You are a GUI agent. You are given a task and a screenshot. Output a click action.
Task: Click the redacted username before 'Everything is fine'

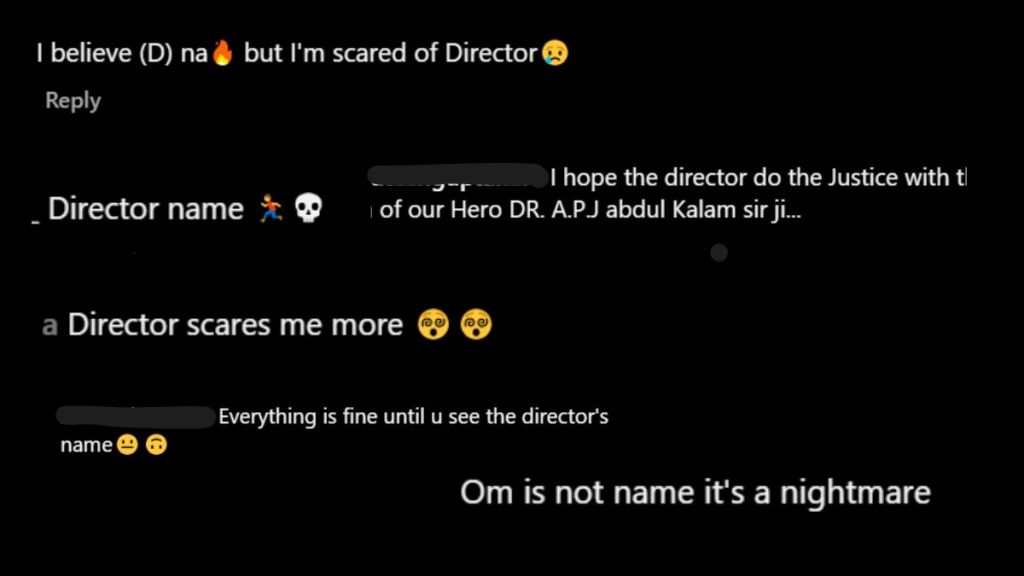coord(136,417)
